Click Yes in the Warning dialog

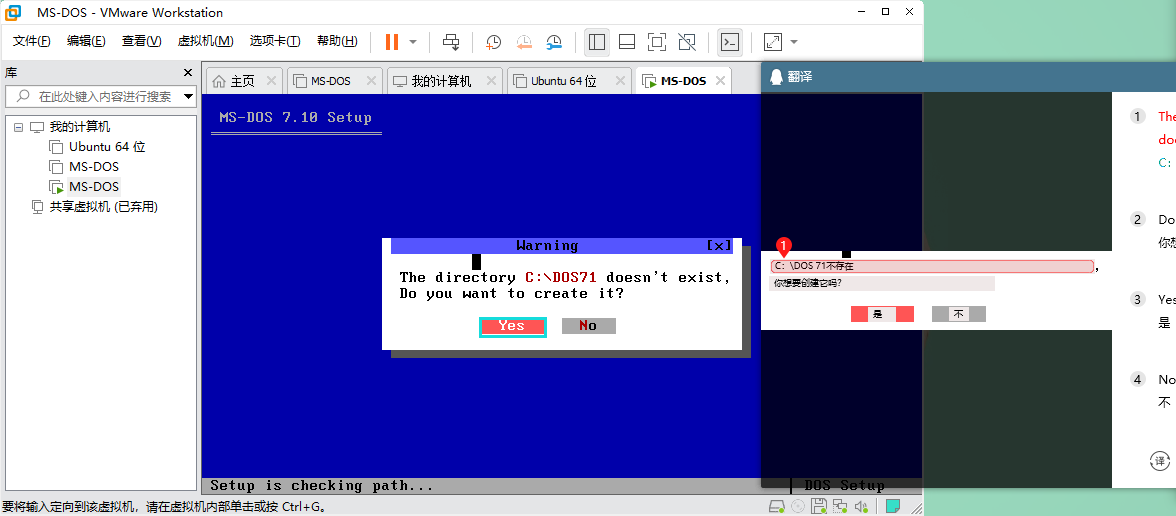[x=512, y=326]
